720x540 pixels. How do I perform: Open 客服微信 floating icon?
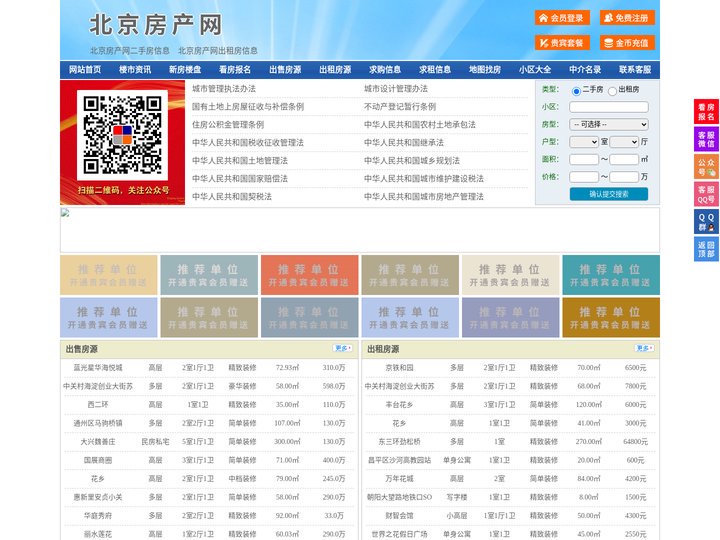coord(706,139)
